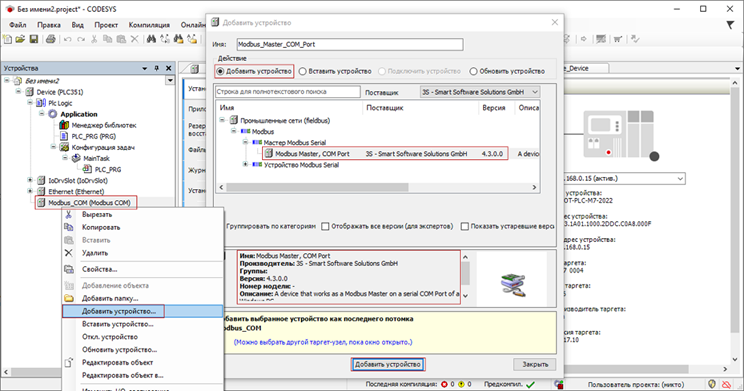Pin the Устройства panel

157,68
